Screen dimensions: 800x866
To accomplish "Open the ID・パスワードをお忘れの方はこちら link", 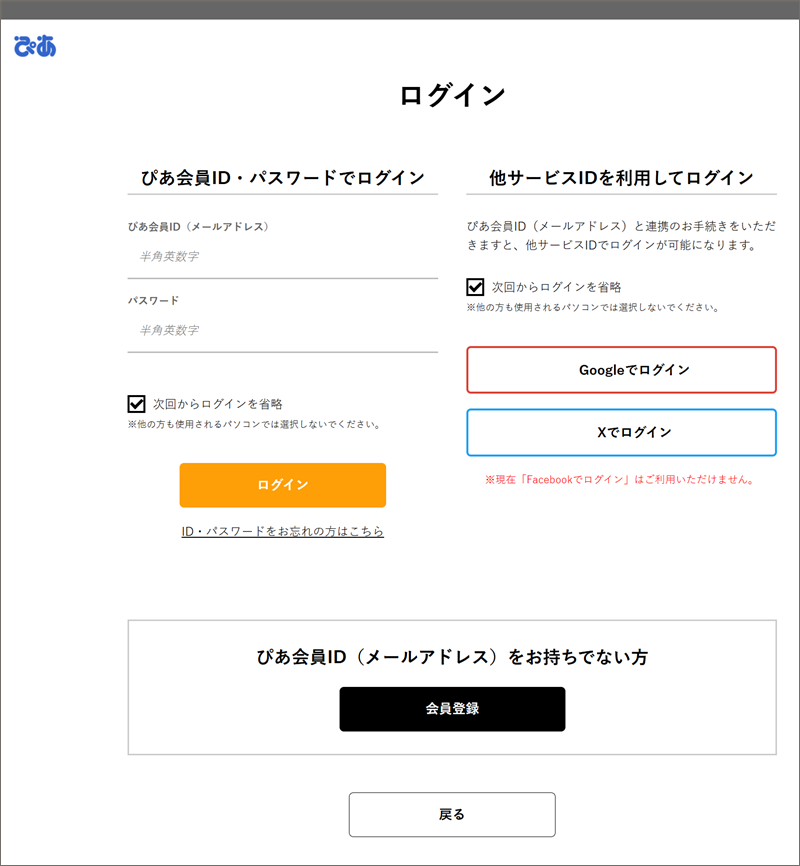I will point(283,531).
